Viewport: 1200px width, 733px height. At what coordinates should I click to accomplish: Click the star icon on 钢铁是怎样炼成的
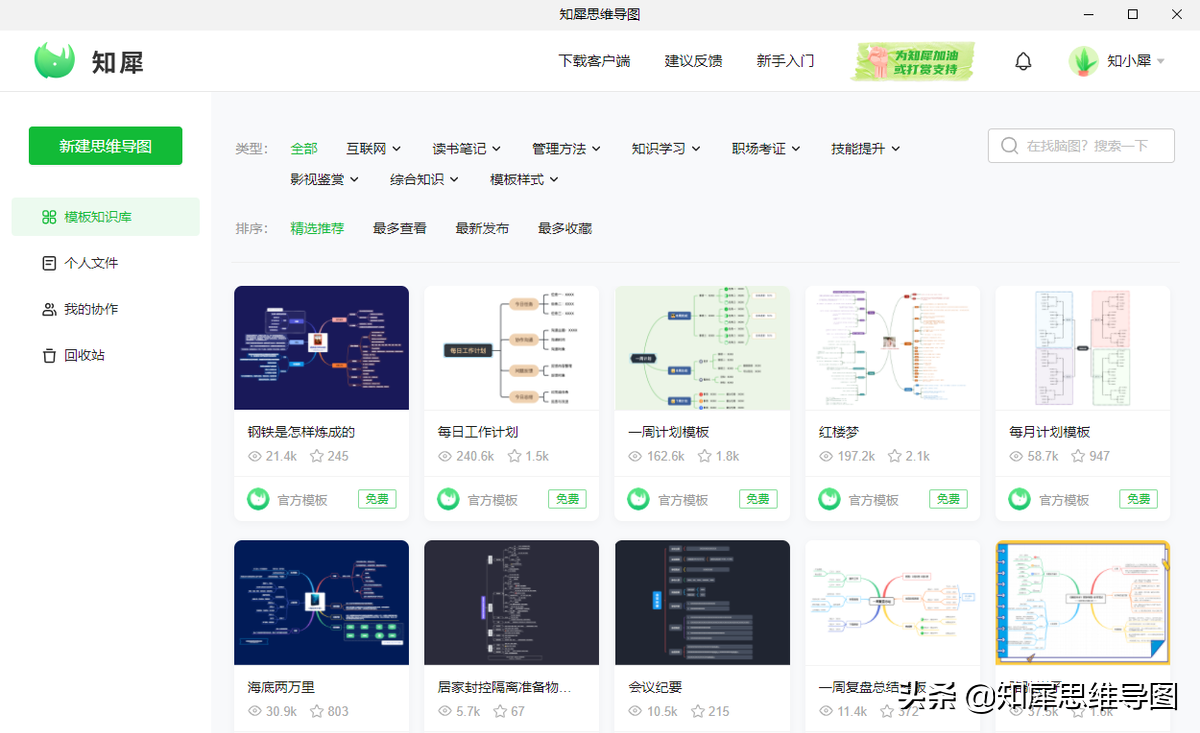[x=316, y=456]
